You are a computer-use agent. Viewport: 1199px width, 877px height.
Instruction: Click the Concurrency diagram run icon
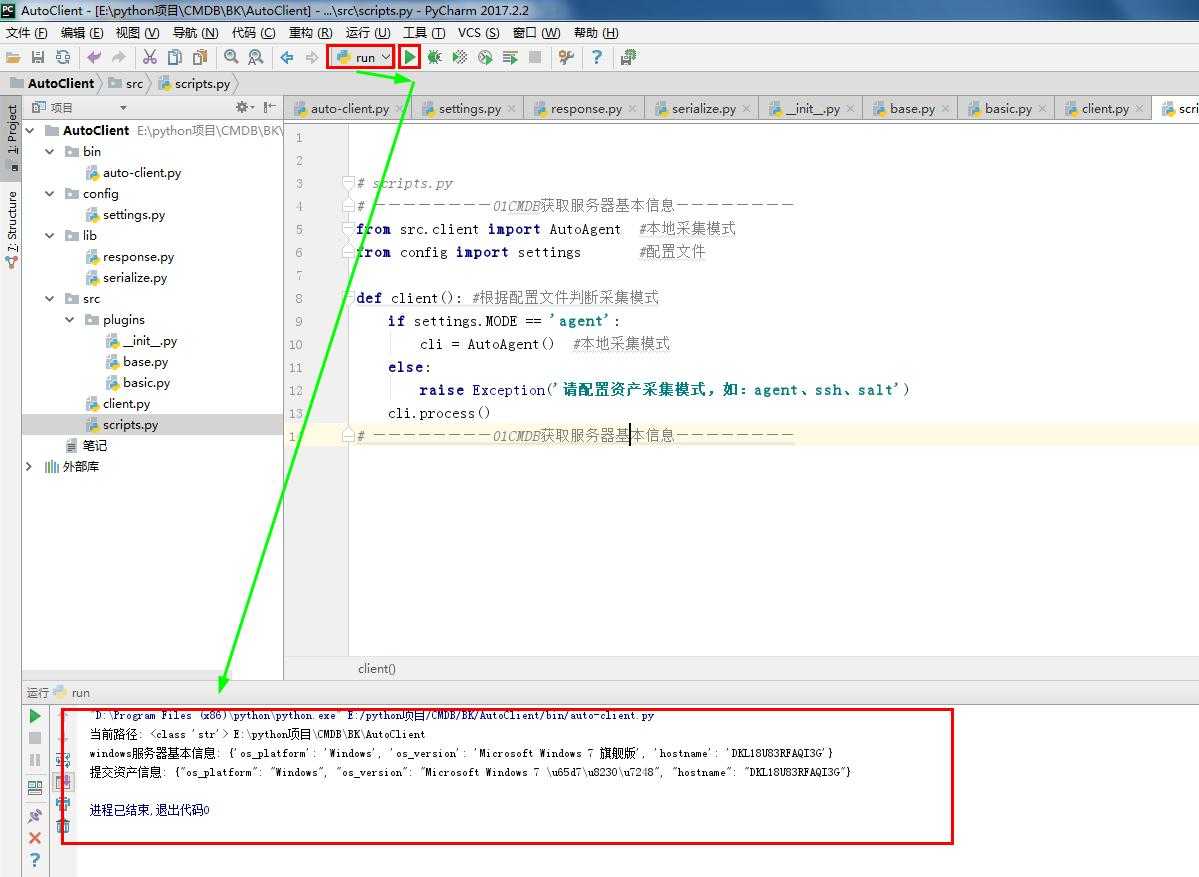[510, 57]
